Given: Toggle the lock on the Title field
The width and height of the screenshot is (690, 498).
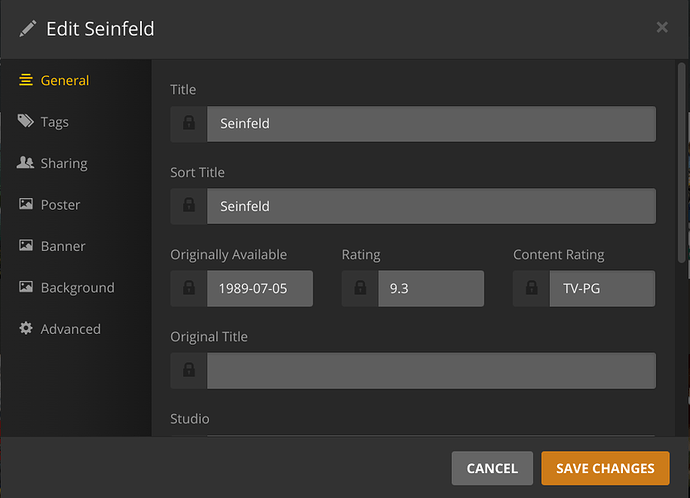Looking at the screenshot, I should click(189, 124).
